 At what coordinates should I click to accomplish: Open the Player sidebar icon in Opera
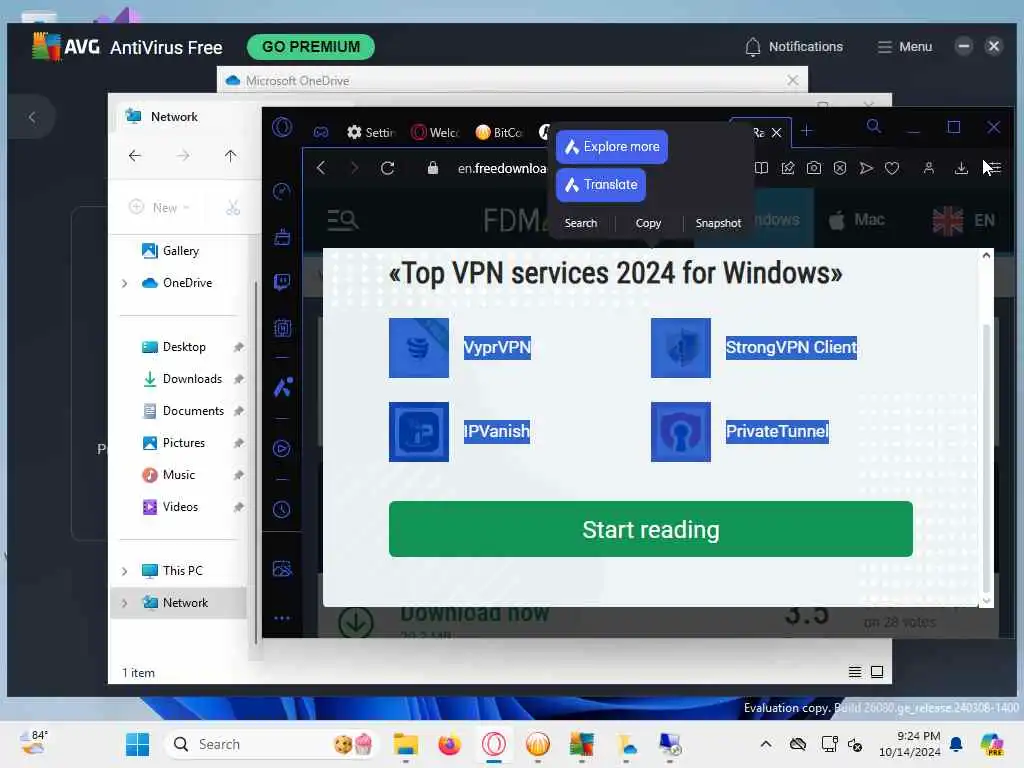pos(281,449)
